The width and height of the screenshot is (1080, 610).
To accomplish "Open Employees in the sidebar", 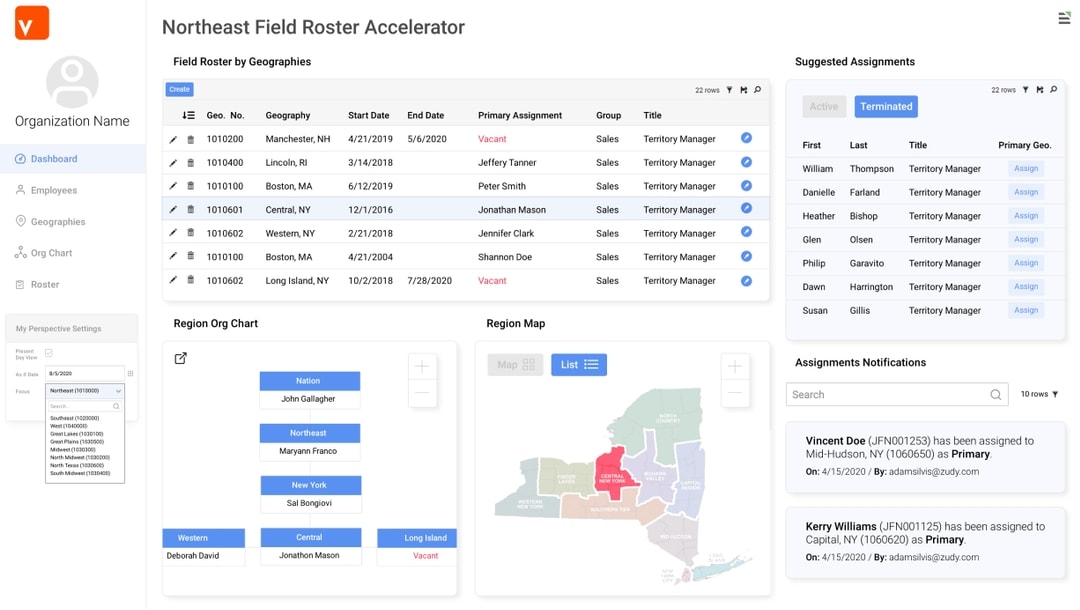I will pos(53,190).
